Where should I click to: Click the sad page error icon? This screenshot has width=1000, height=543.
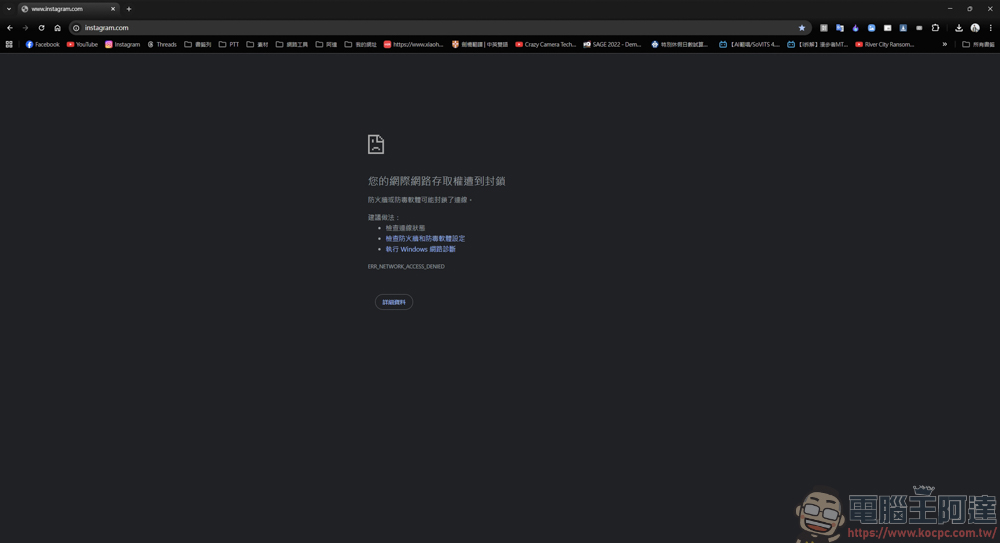376,144
